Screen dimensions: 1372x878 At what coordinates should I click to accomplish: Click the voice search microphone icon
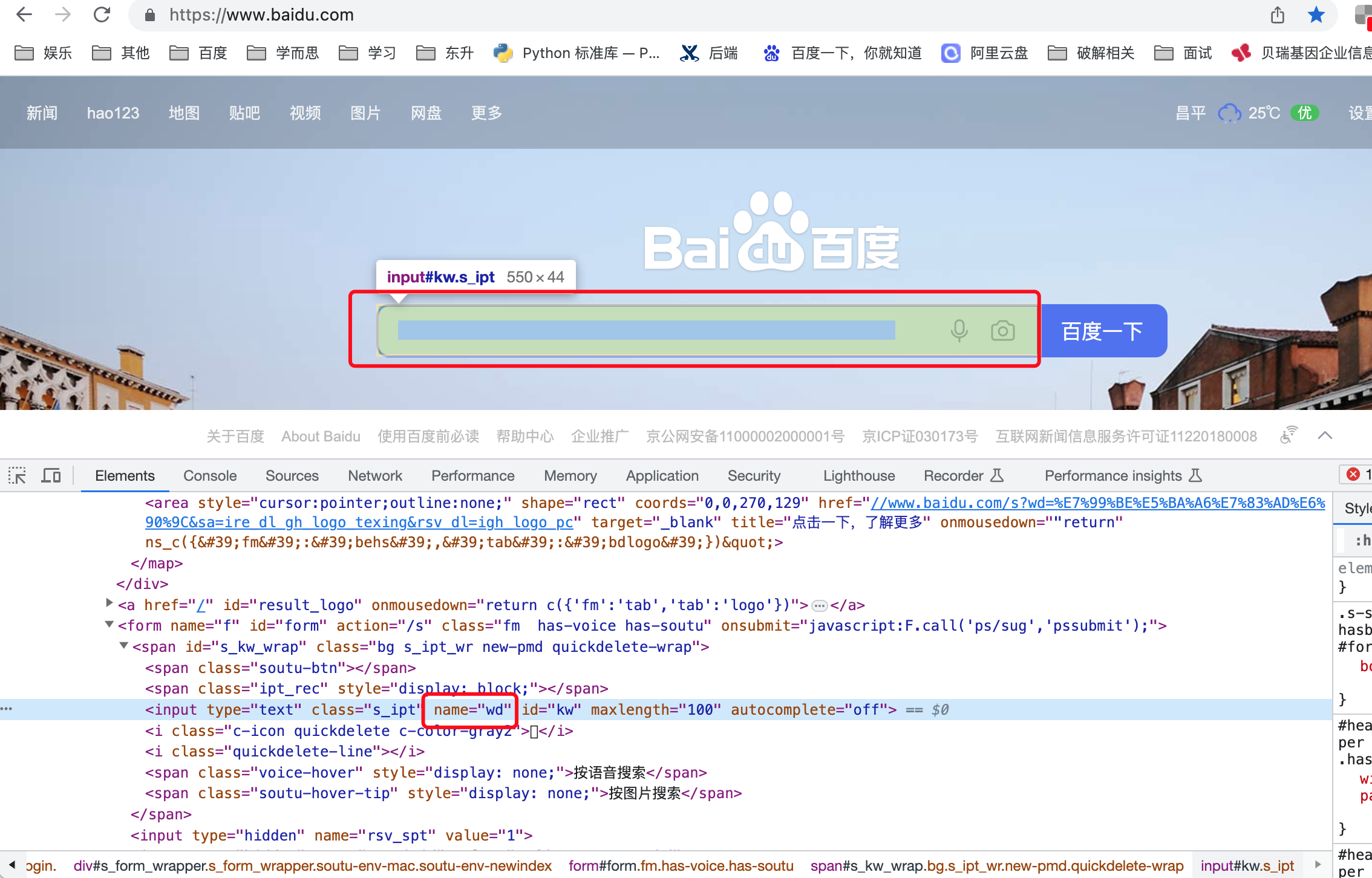pyautogui.click(x=959, y=331)
